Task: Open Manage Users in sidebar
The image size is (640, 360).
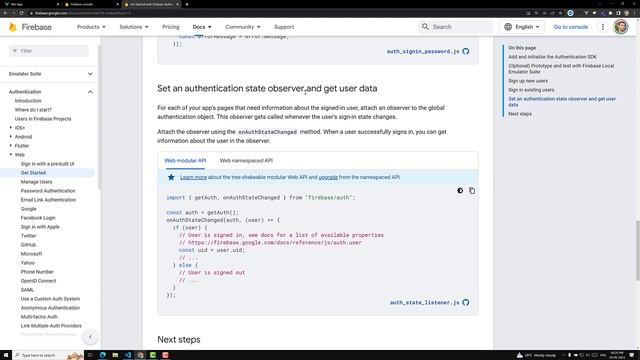Action: click(x=36, y=182)
